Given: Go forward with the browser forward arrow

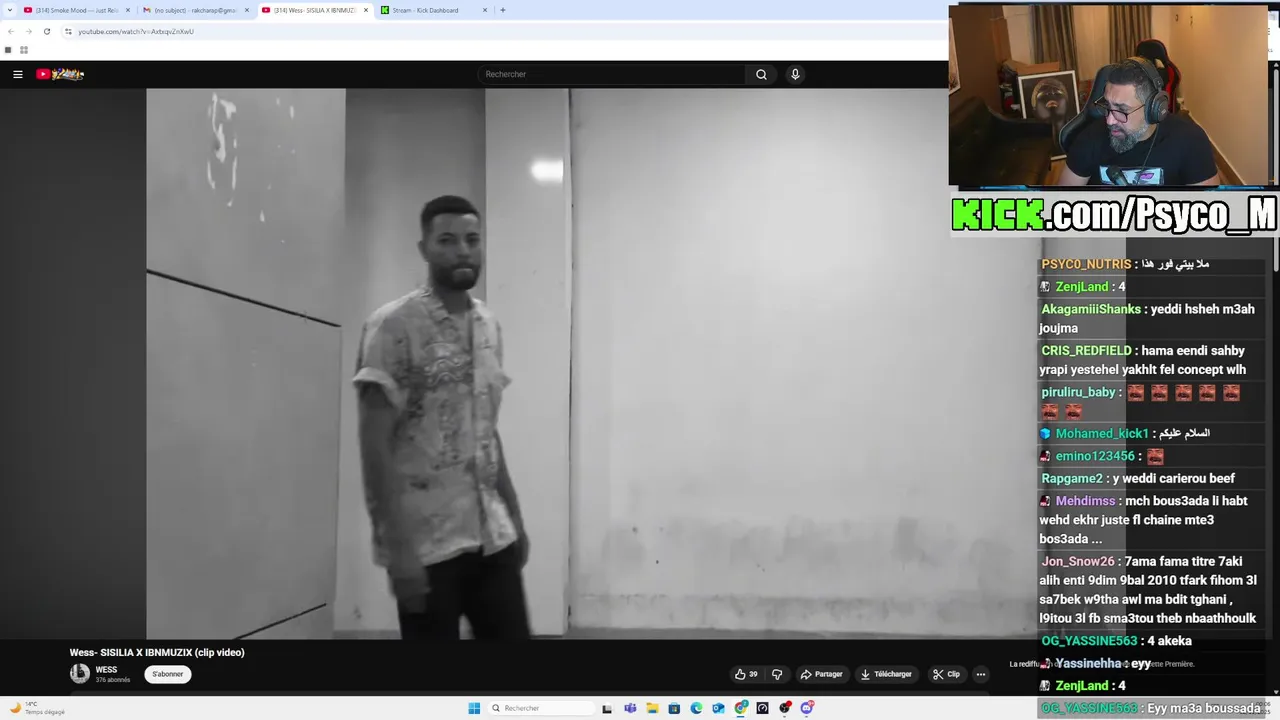Looking at the screenshot, I should (x=28, y=31).
